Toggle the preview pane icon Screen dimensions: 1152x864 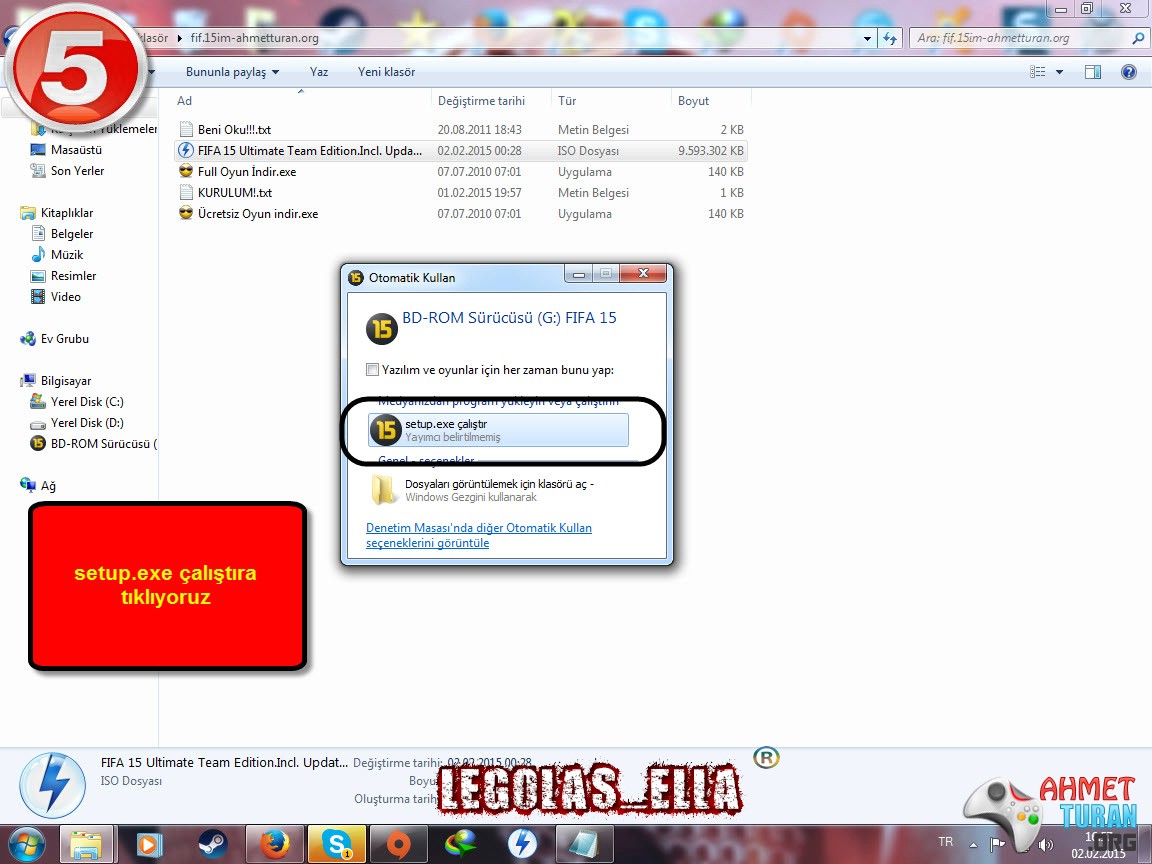[1092, 72]
